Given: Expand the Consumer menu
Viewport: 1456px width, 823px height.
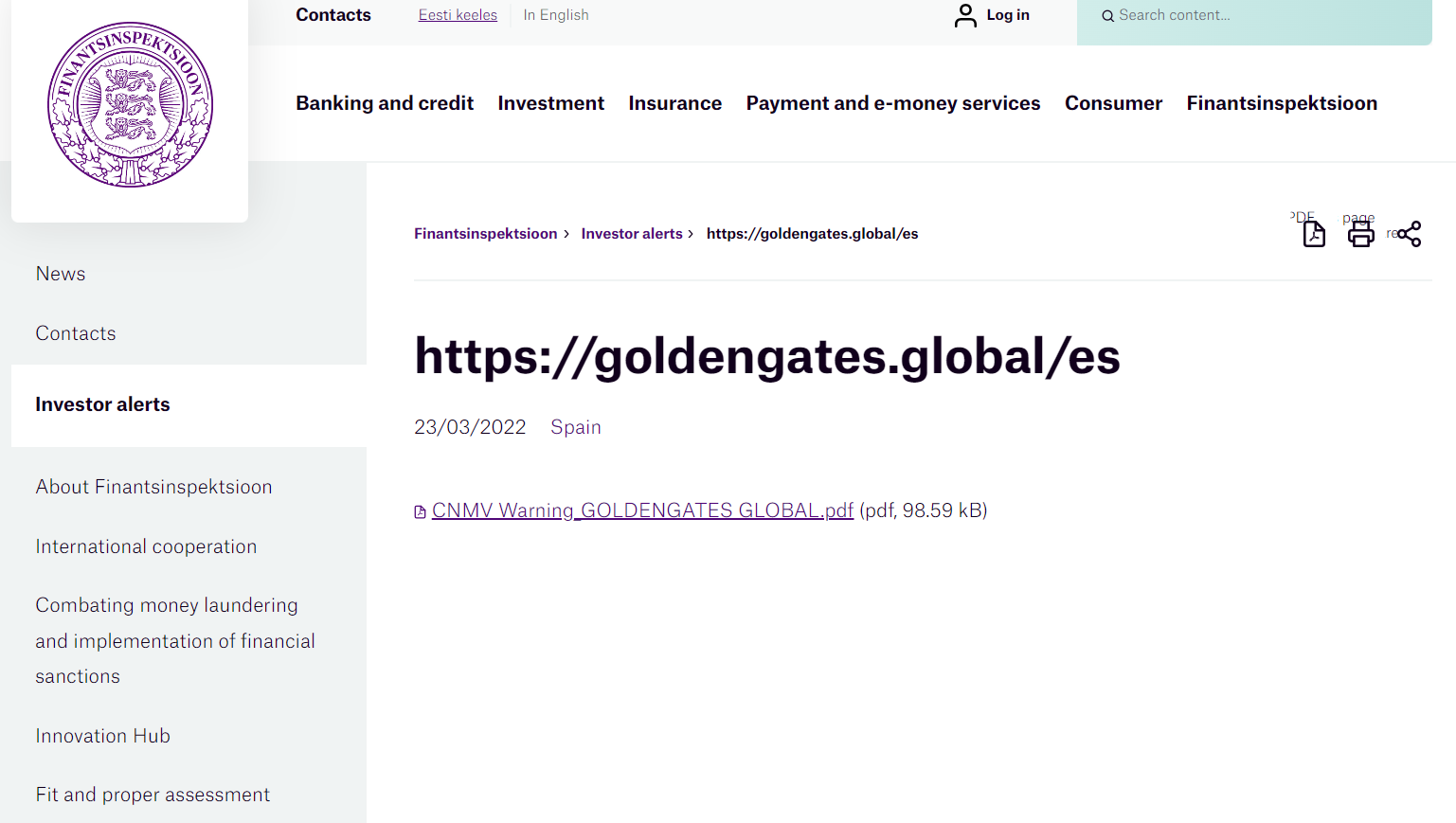Looking at the screenshot, I should pos(1112,103).
